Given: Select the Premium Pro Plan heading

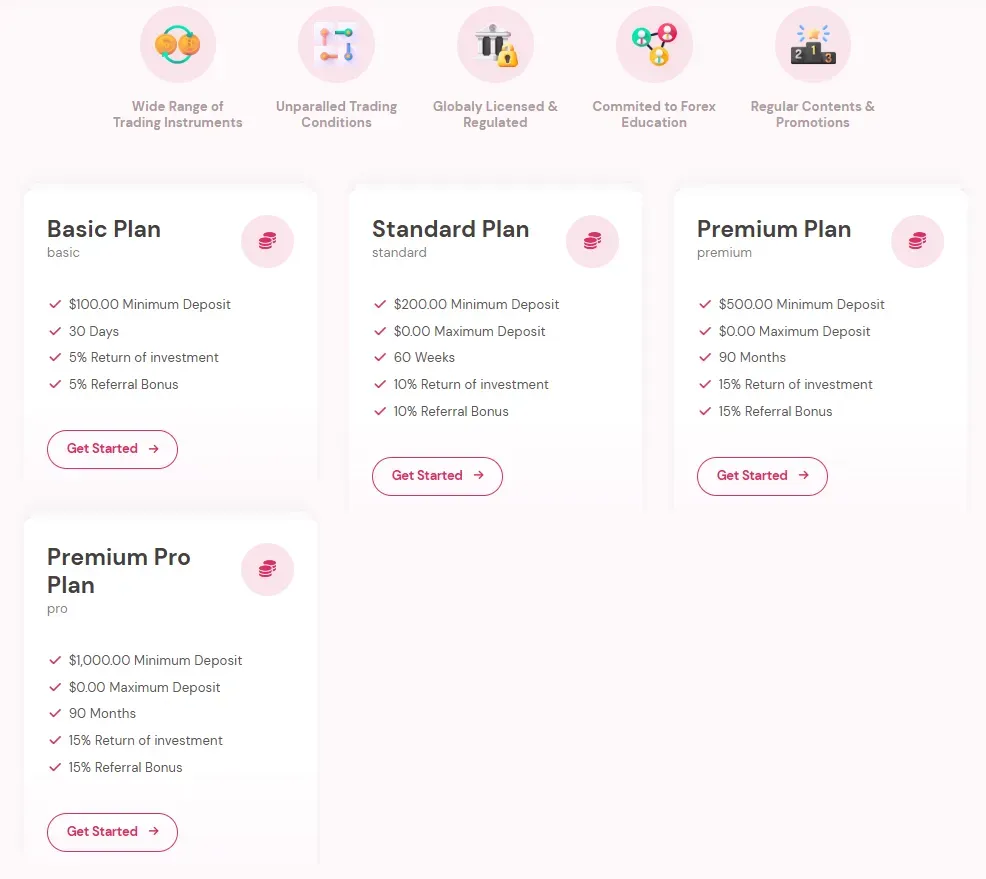Looking at the screenshot, I should pos(118,571).
